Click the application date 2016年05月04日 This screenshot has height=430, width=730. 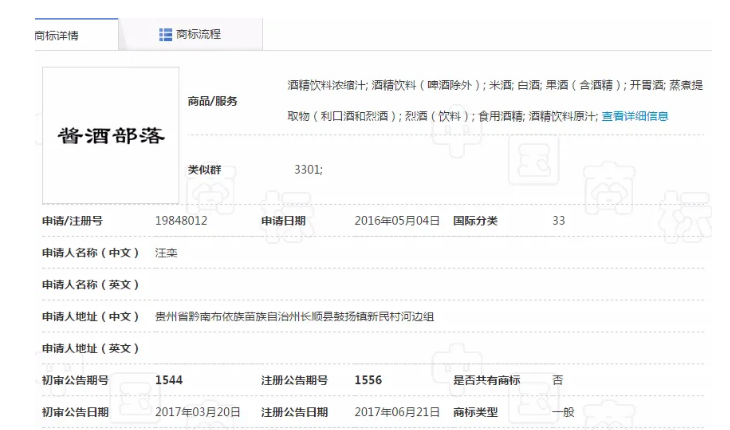[x=396, y=220]
